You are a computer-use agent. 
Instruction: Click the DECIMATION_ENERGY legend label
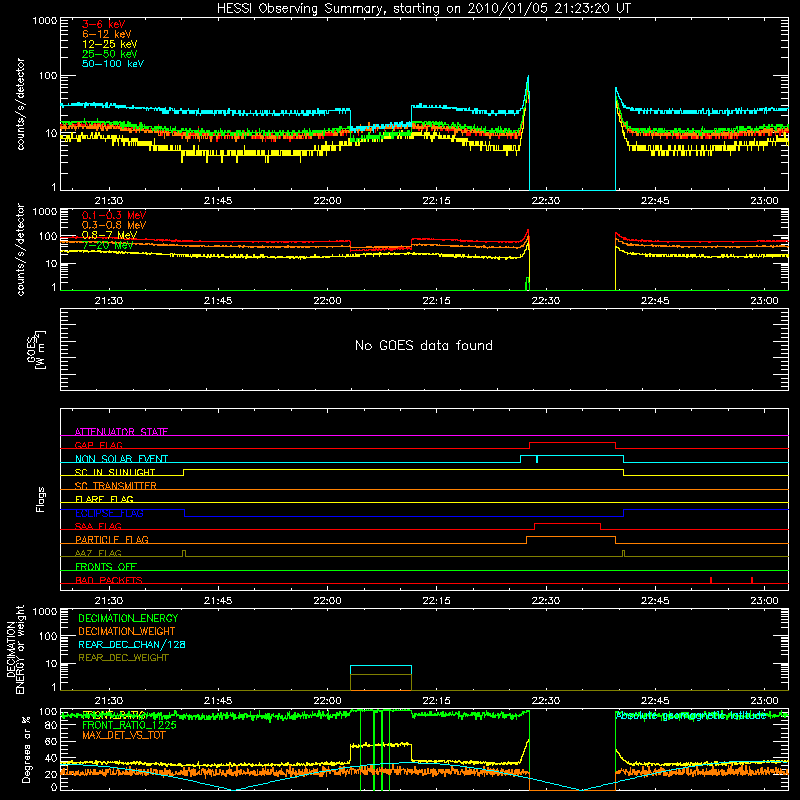pyautogui.click(x=128, y=618)
